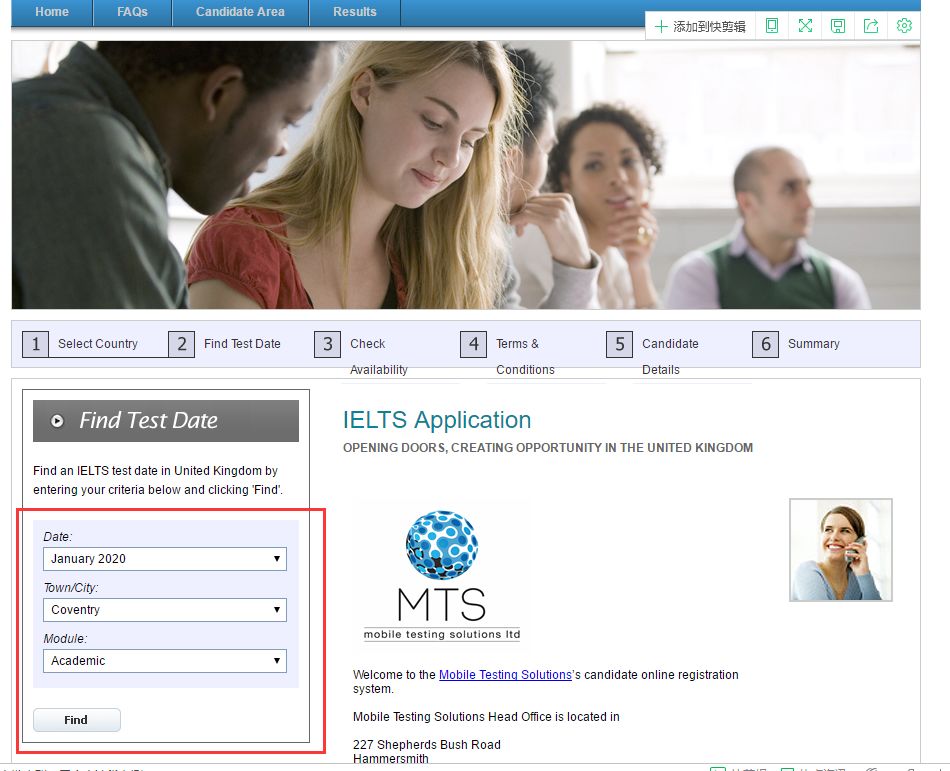Click the 'Module:' field label
The image size is (950, 771).
(x=65, y=638)
